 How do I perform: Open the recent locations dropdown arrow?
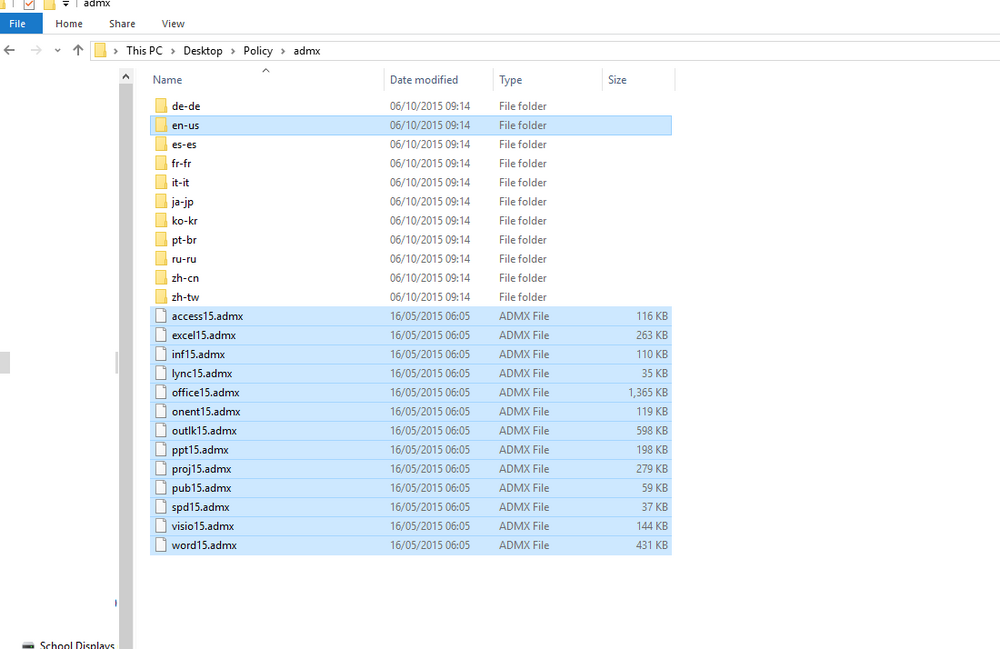click(x=57, y=50)
